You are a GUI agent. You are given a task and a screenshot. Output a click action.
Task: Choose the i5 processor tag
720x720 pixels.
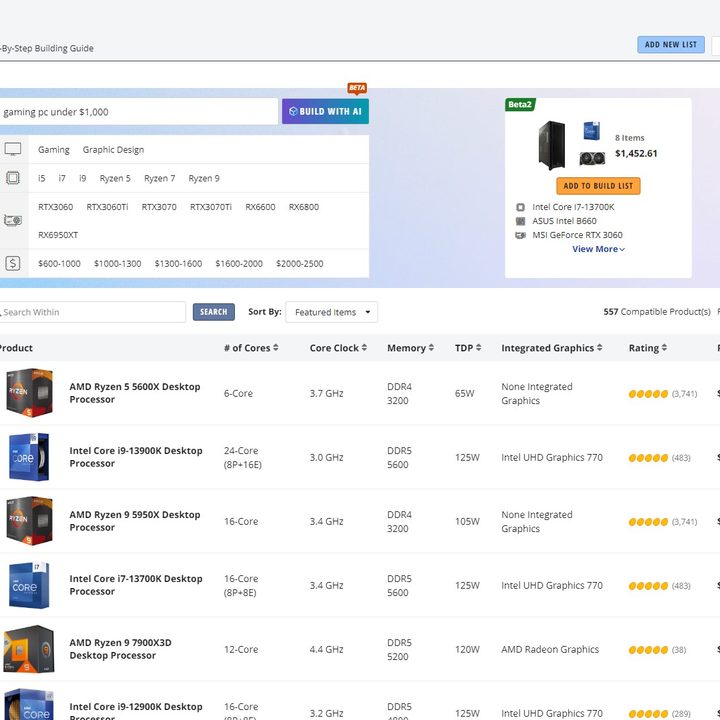tap(42, 178)
